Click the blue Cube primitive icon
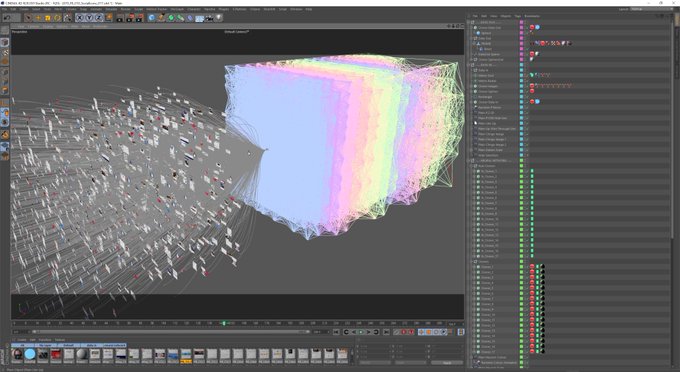The image size is (680, 372). click(151, 18)
